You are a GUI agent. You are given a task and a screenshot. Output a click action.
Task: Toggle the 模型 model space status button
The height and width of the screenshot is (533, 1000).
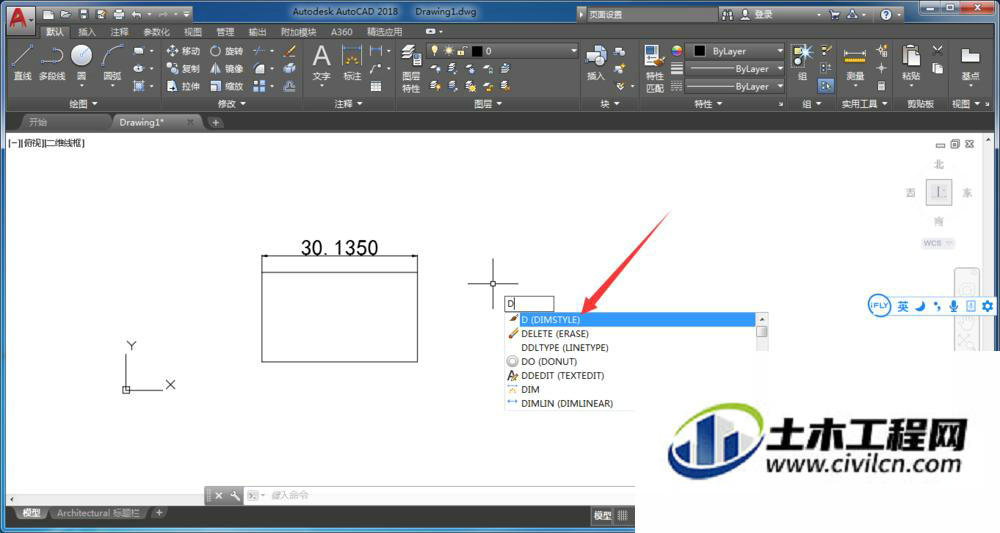point(603,515)
